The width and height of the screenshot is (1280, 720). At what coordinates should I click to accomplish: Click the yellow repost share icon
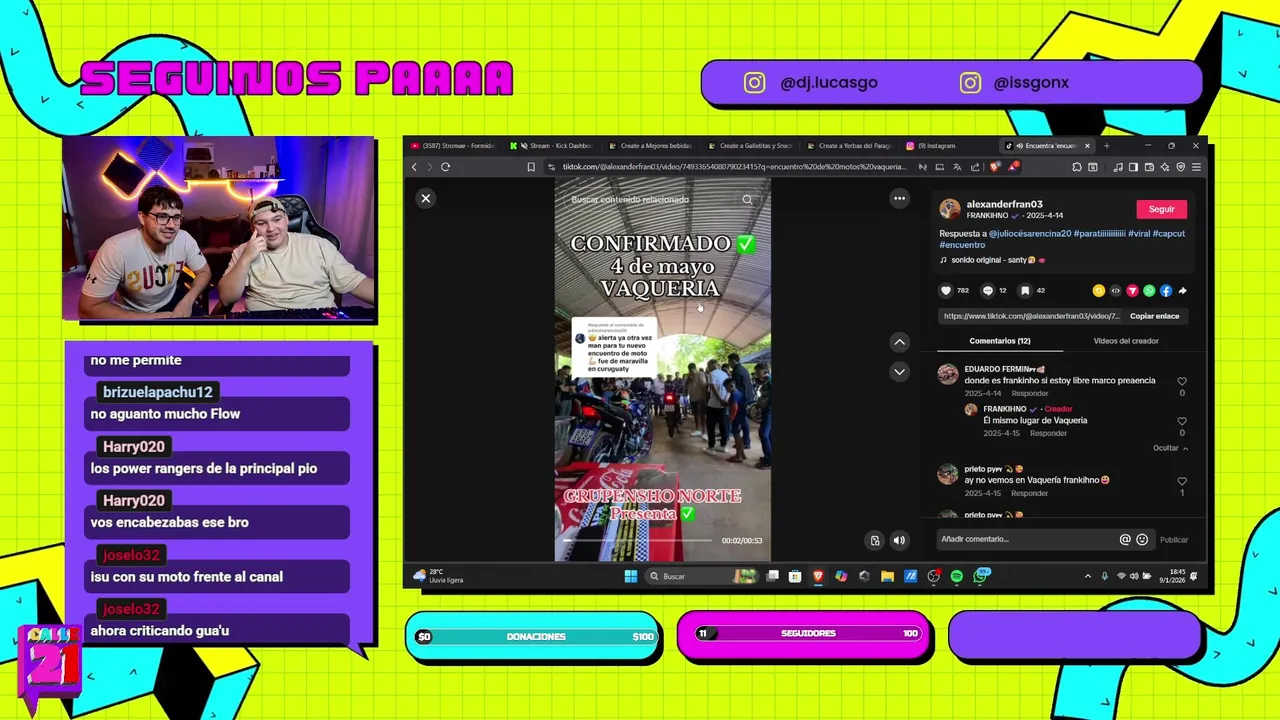1098,290
